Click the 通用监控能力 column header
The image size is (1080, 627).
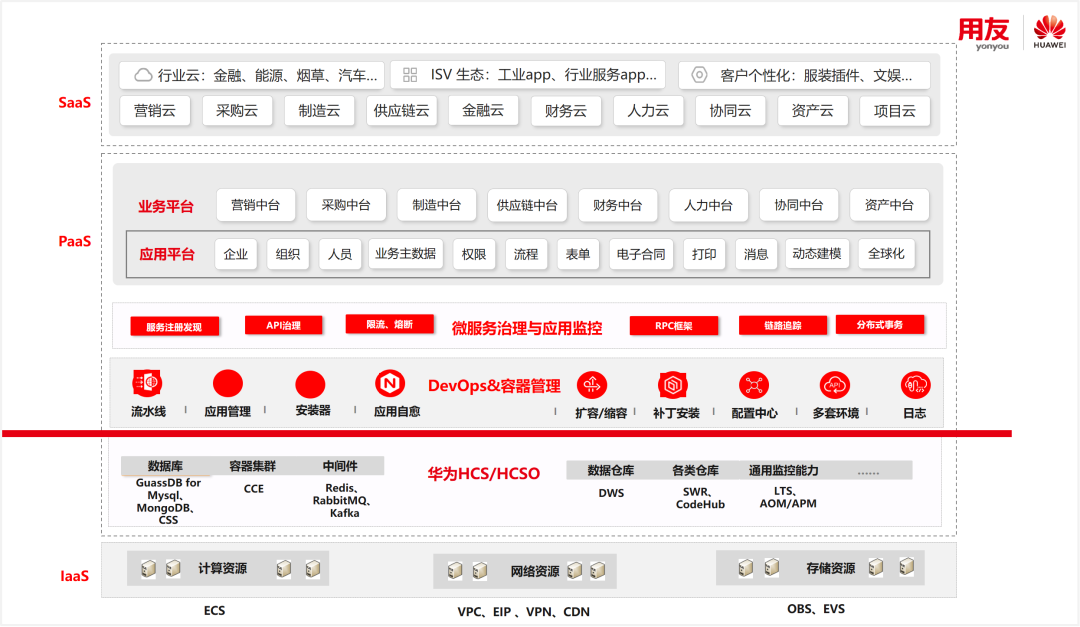click(784, 471)
